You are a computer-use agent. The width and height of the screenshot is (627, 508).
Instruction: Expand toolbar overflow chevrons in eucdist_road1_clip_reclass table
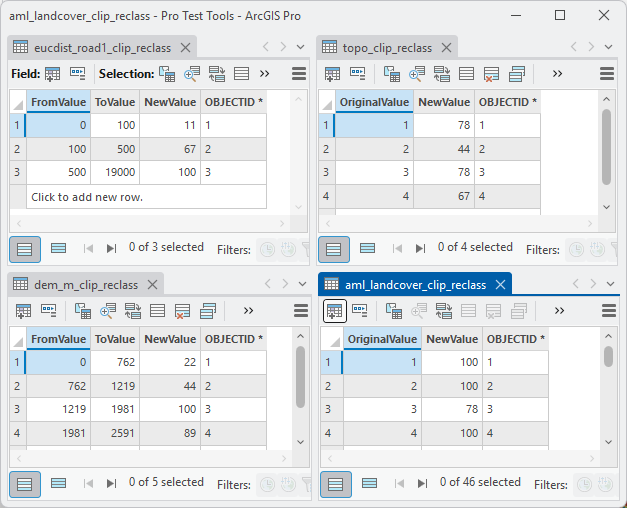click(x=264, y=74)
